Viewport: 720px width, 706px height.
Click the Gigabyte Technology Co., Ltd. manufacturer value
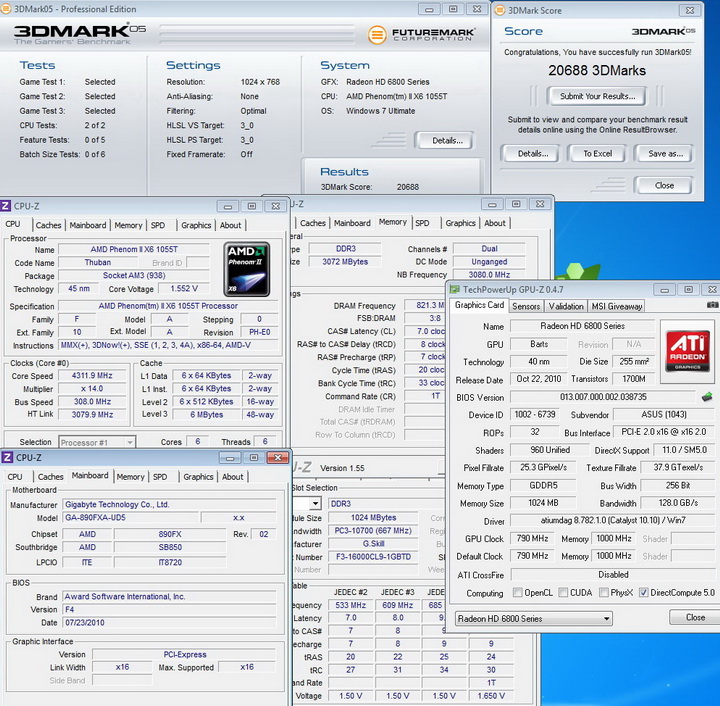click(x=169, y=504)
